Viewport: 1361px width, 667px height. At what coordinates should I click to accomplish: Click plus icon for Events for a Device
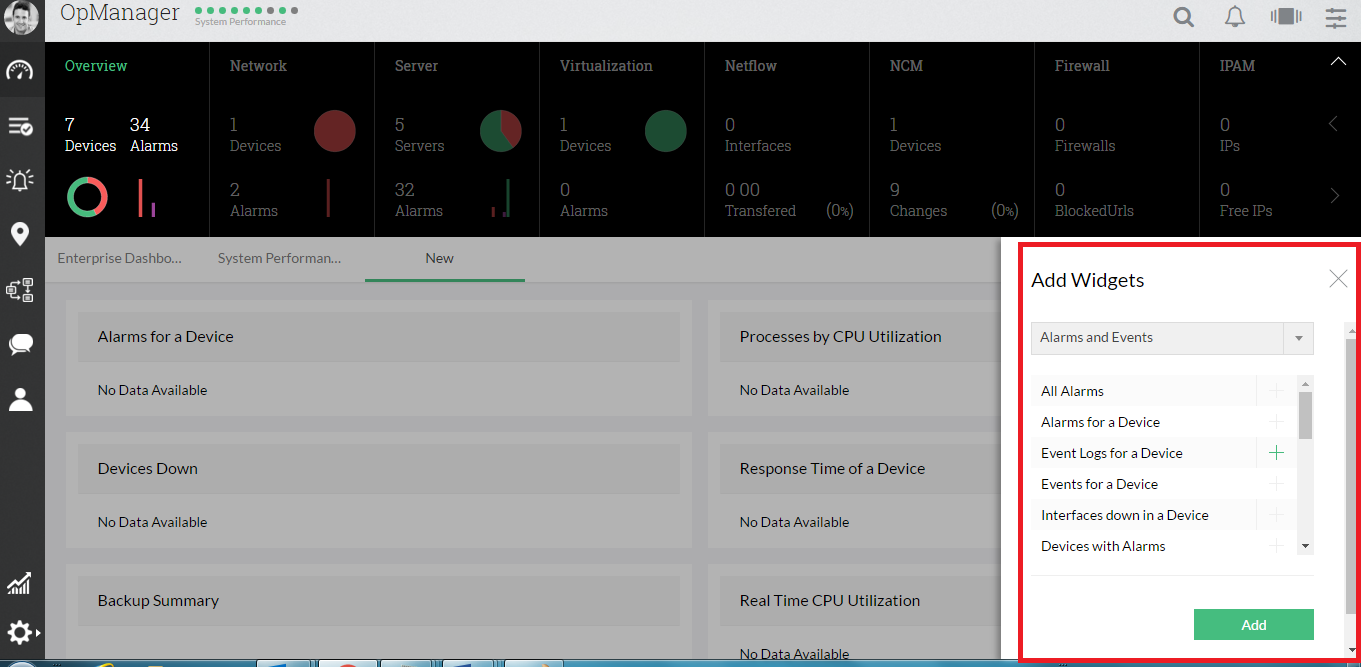pyautogui.click(x=1276, y=484)
